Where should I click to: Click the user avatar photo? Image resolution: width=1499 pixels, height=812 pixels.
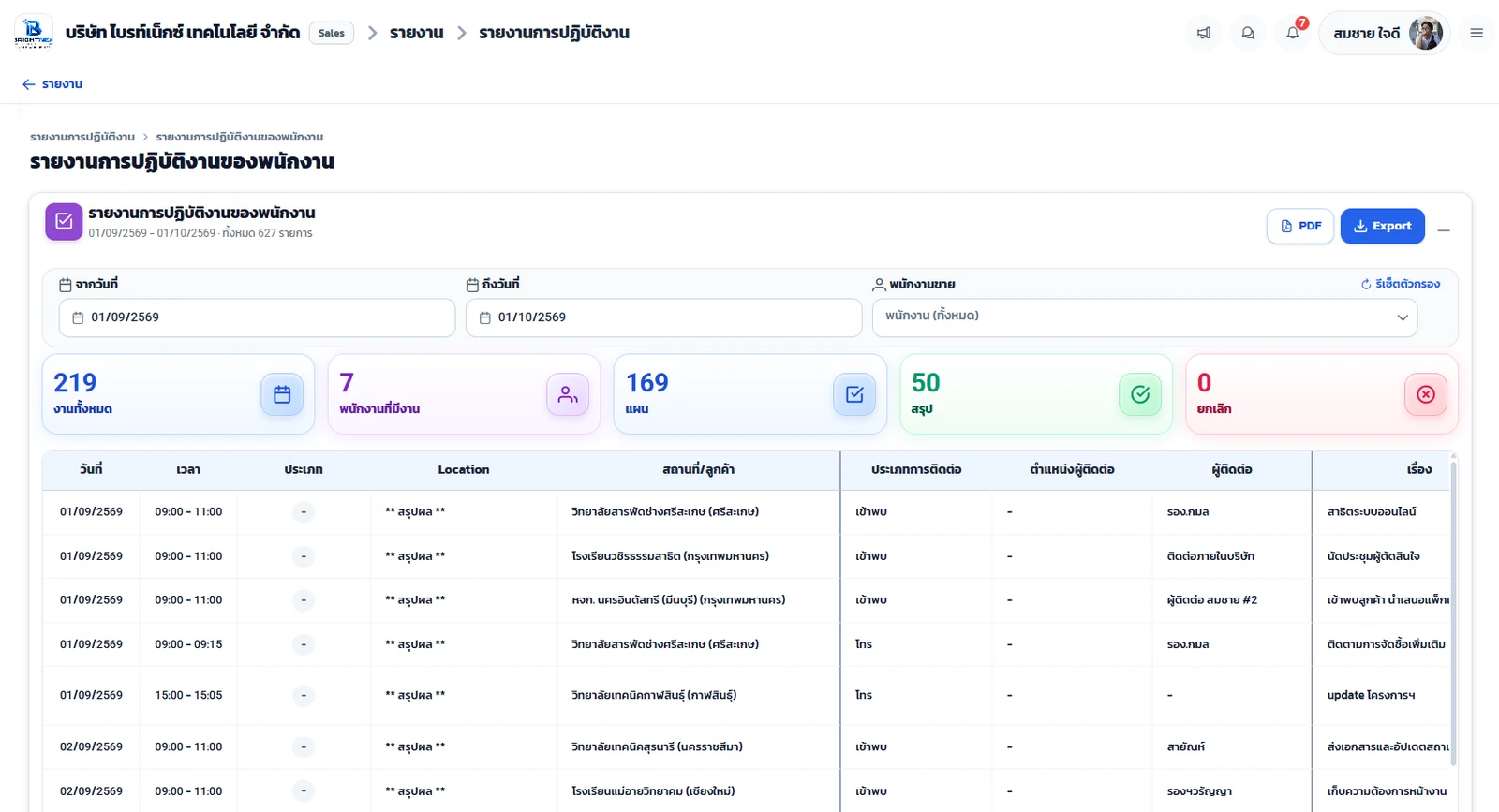(1426, 33)
